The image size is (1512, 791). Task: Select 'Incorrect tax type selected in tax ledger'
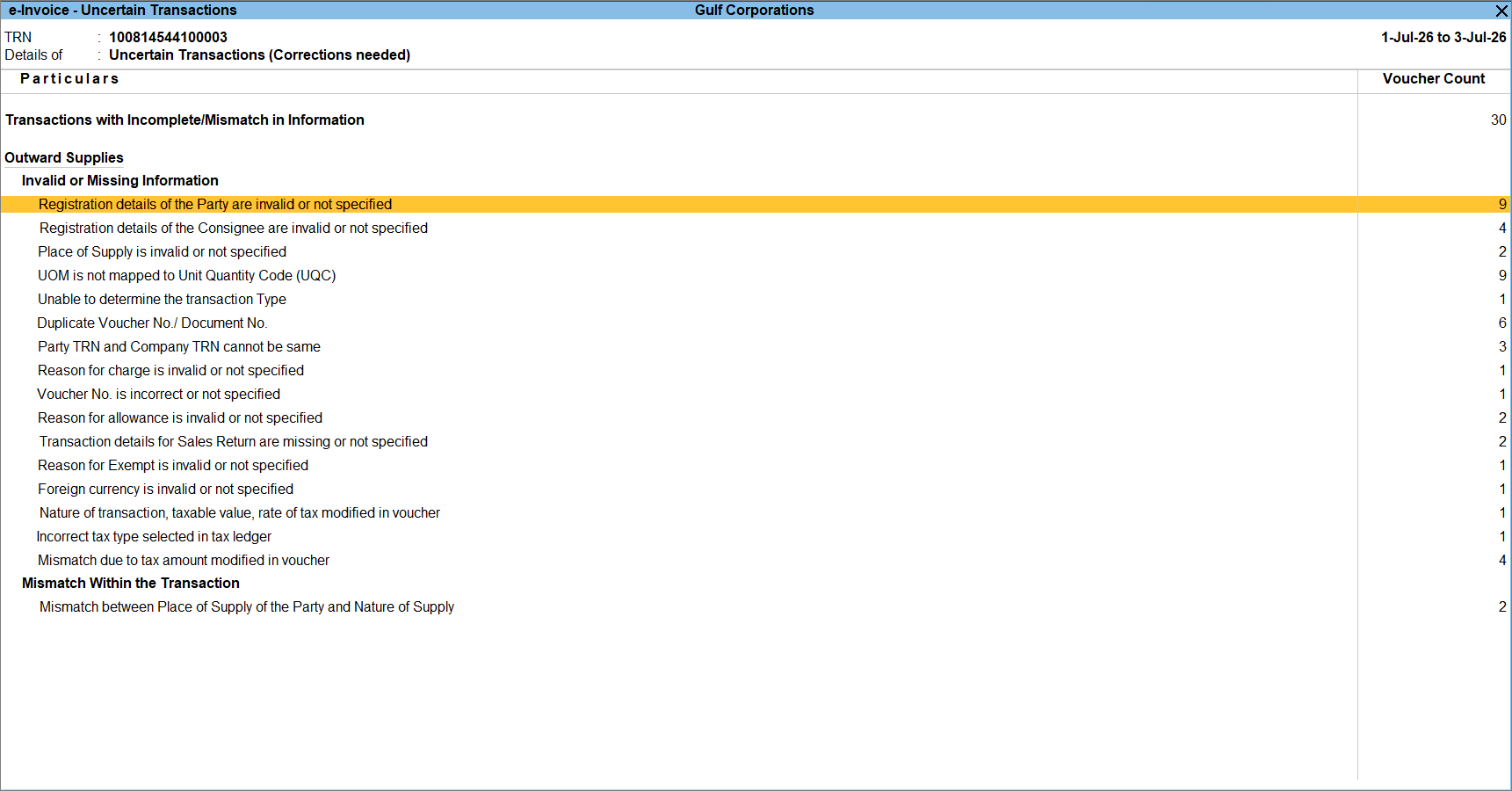point(756,536)
